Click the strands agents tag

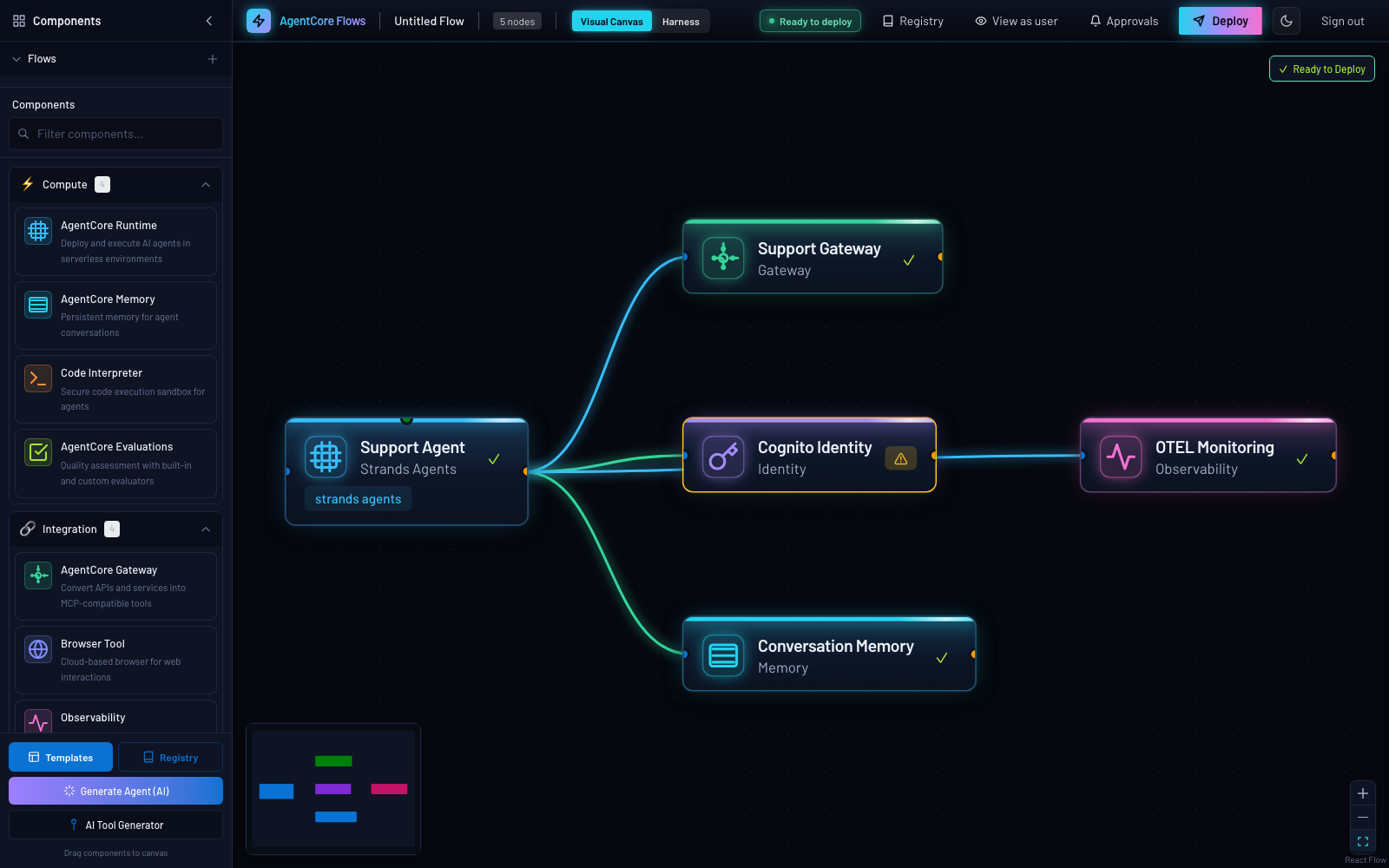point(358,499)
